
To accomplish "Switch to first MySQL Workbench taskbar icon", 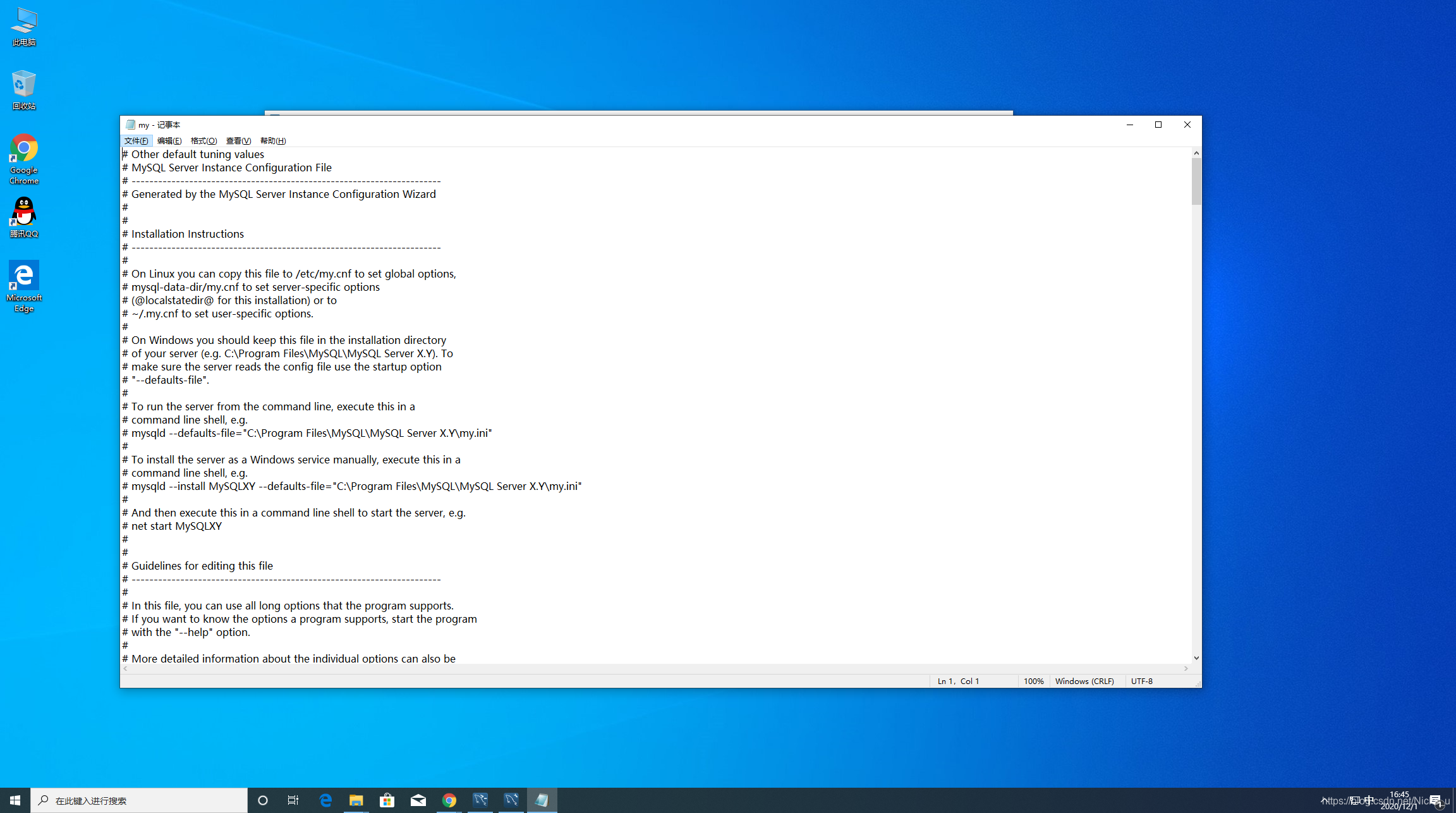I will [x=480, y=800].
